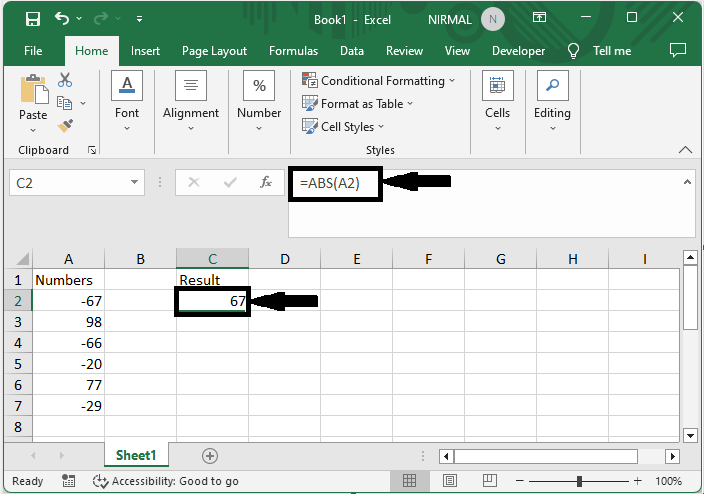Click the macro recording status icon
The width and height of the screenshot is (704, 494).
point(68,481)
